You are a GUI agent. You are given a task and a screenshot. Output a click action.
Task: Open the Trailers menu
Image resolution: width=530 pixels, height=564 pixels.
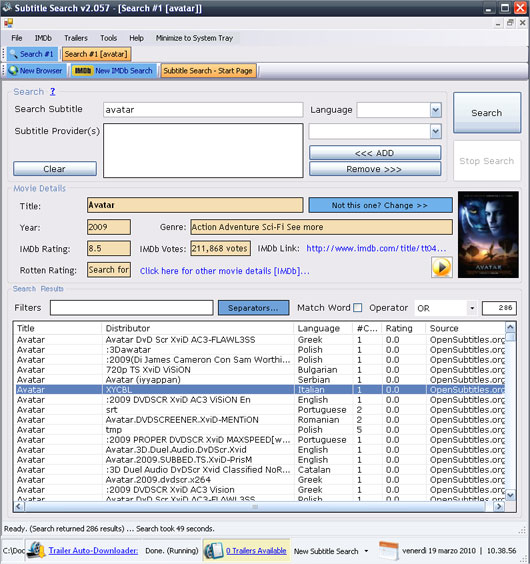point(76,38)
